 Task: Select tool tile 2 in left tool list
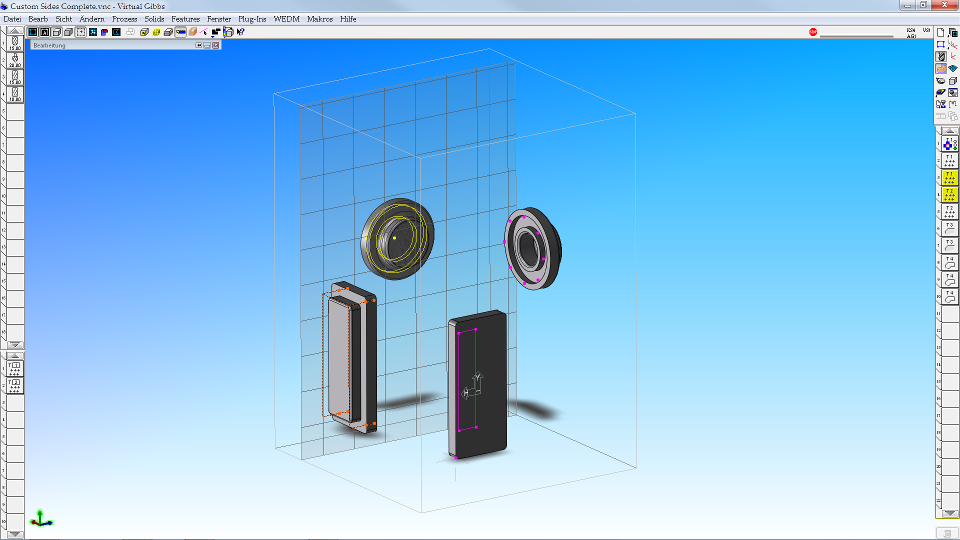point(15,60)
